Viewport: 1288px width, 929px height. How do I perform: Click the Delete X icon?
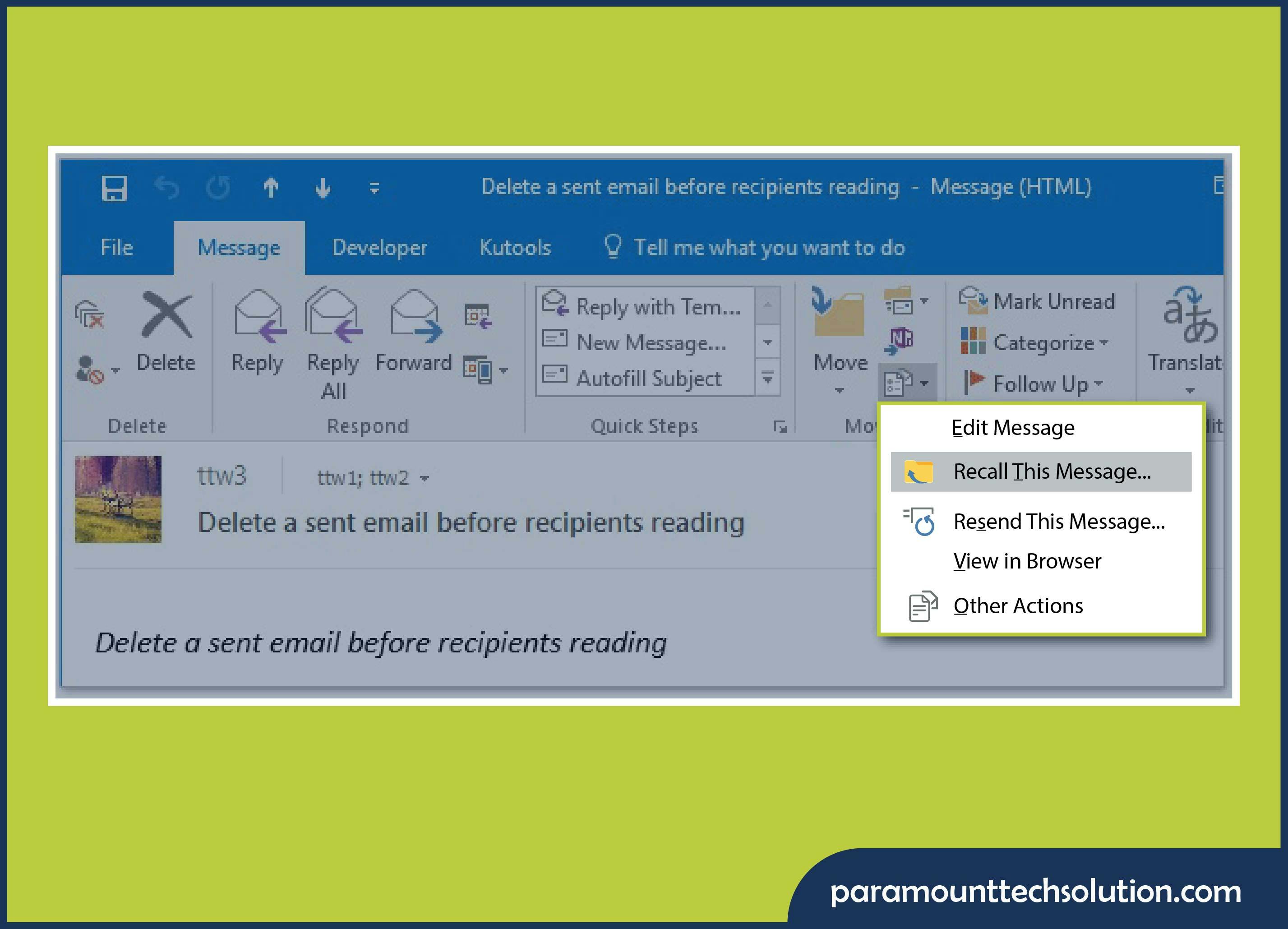pyautogui.click(x=166, y=316)
